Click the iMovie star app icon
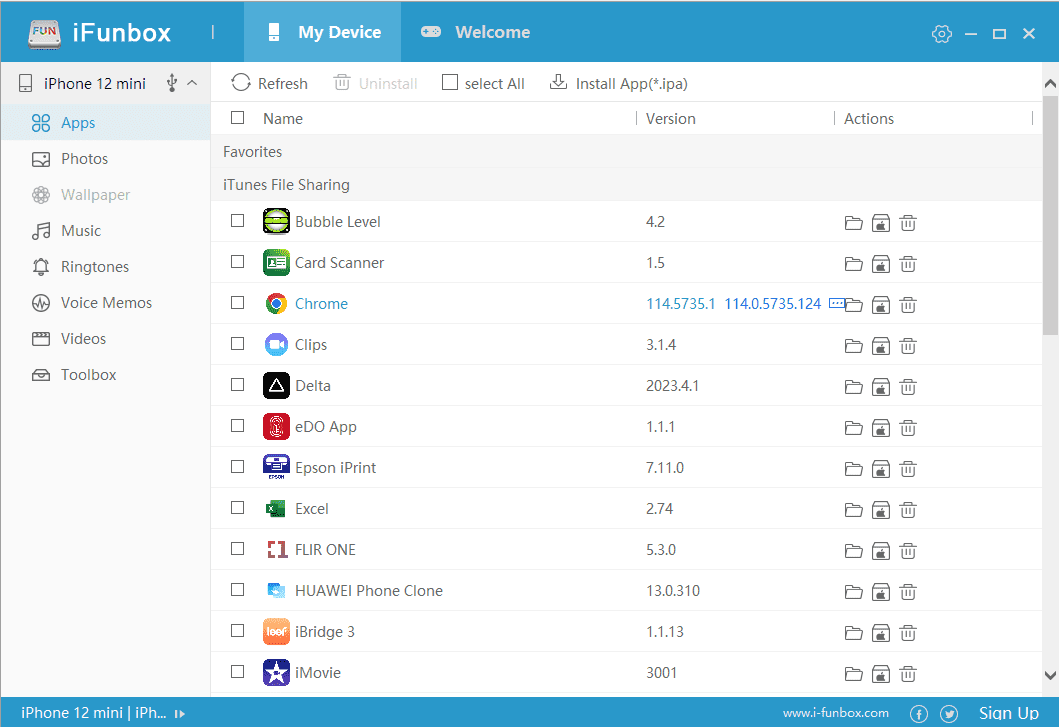1060x728 pixels. pos(276,673)
